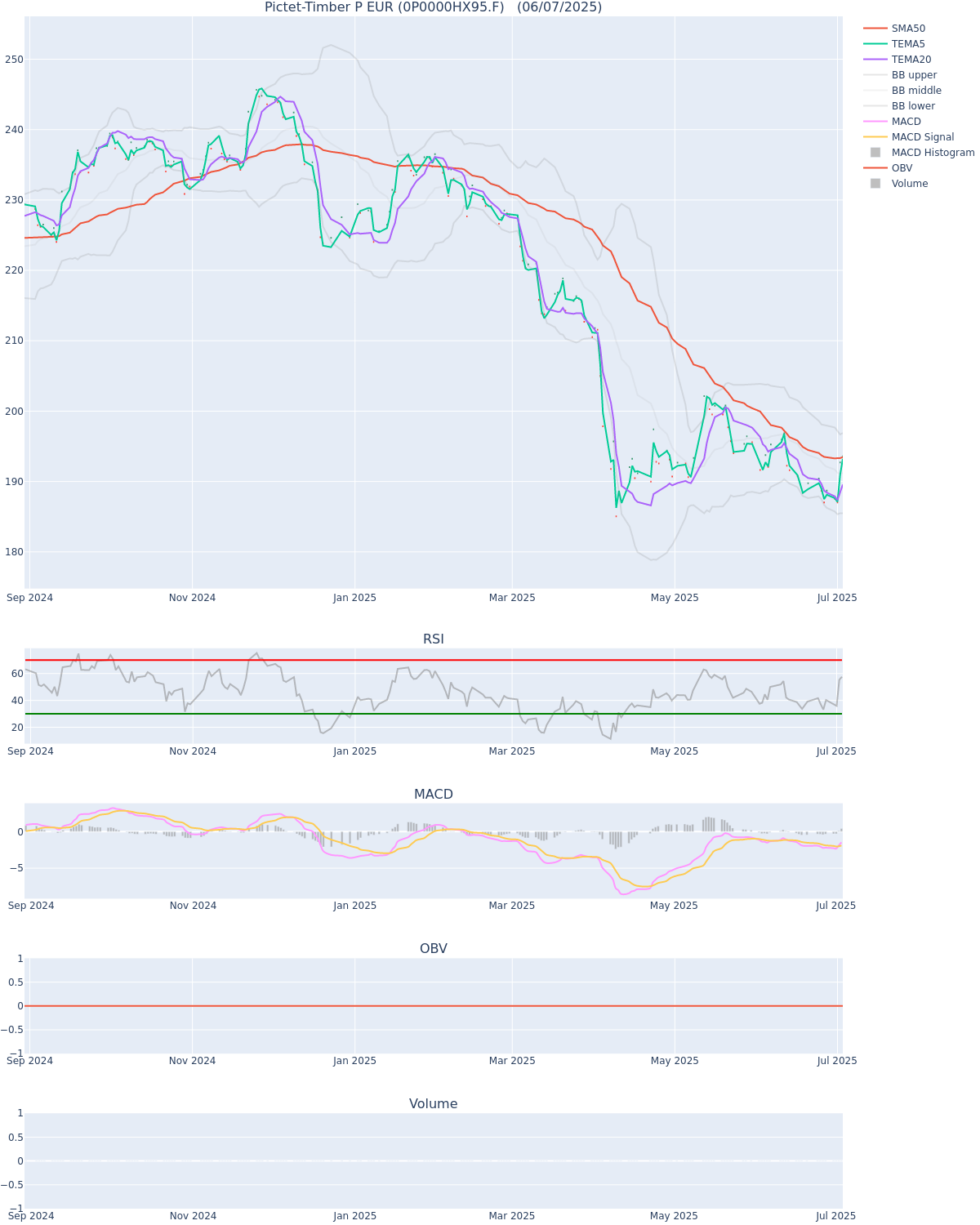The width and height of the screenshot is (980, 1225).
Task: Click the −5 label on MACD axis
Action: 15,868
